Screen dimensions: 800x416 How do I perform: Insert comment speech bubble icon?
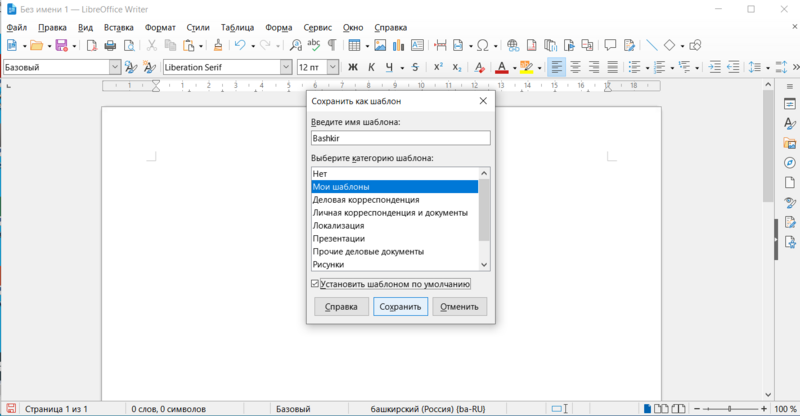610,45
